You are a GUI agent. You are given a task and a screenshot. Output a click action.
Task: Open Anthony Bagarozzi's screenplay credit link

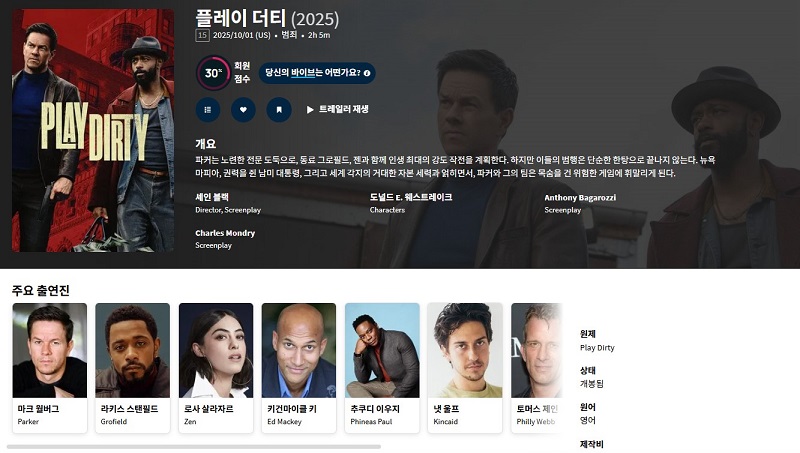coord(580,197)
